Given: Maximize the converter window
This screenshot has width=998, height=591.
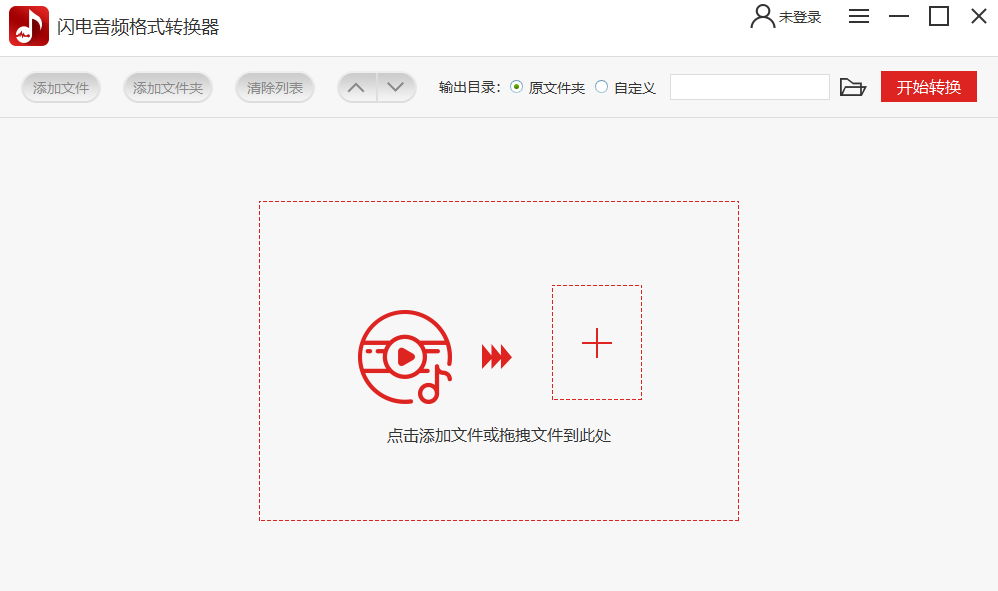Looking at the screenshot, I should [939, 16].
